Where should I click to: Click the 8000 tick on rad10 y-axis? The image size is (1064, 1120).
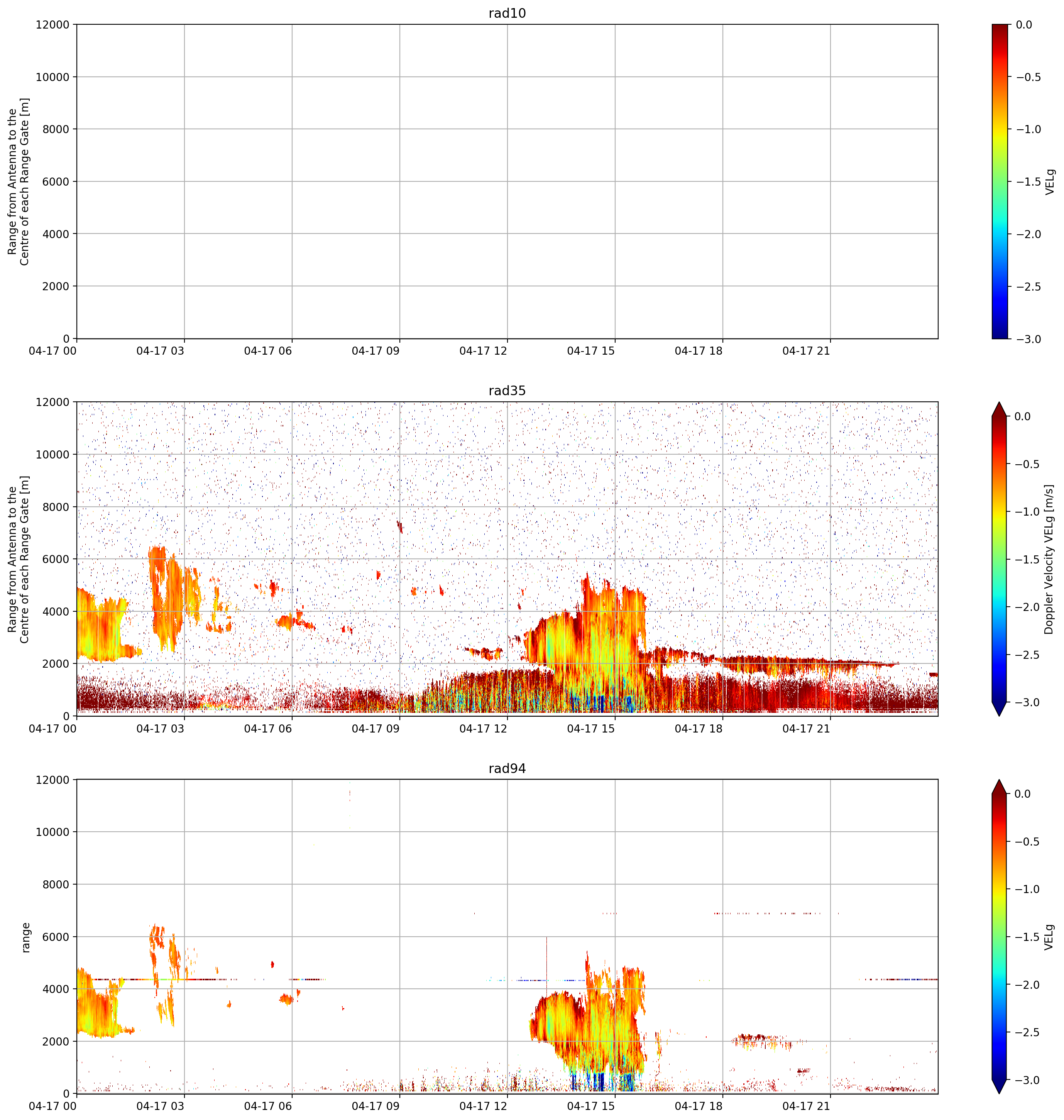point(56,129)
